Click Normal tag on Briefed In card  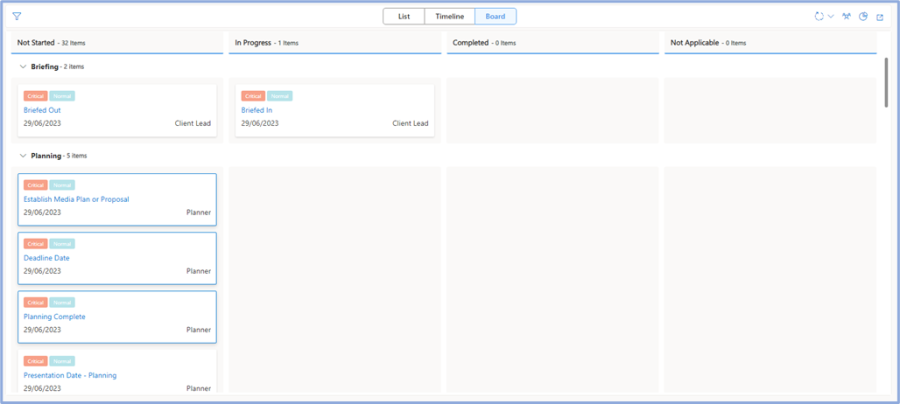pyautogui.click(x=280, y=96)
